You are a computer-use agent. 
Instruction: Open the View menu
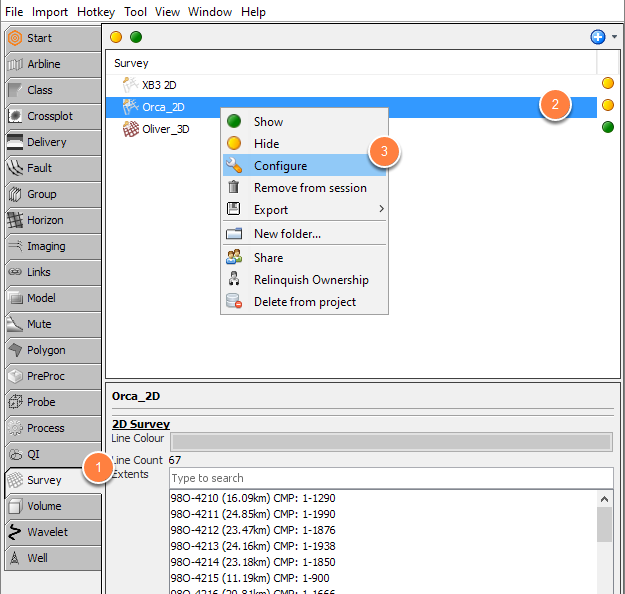[167, 12]
